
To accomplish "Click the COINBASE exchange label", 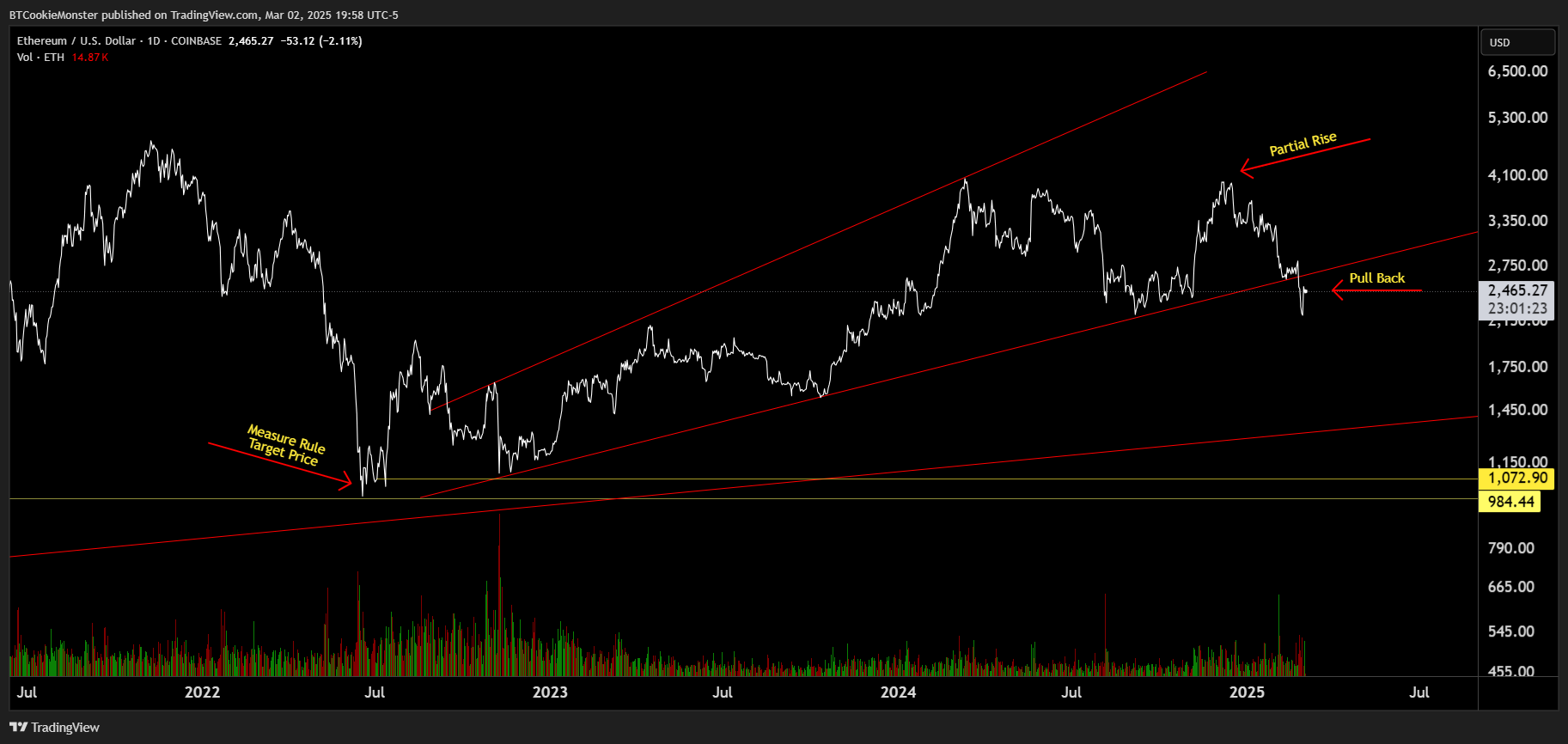I will [x=197, y=41].
